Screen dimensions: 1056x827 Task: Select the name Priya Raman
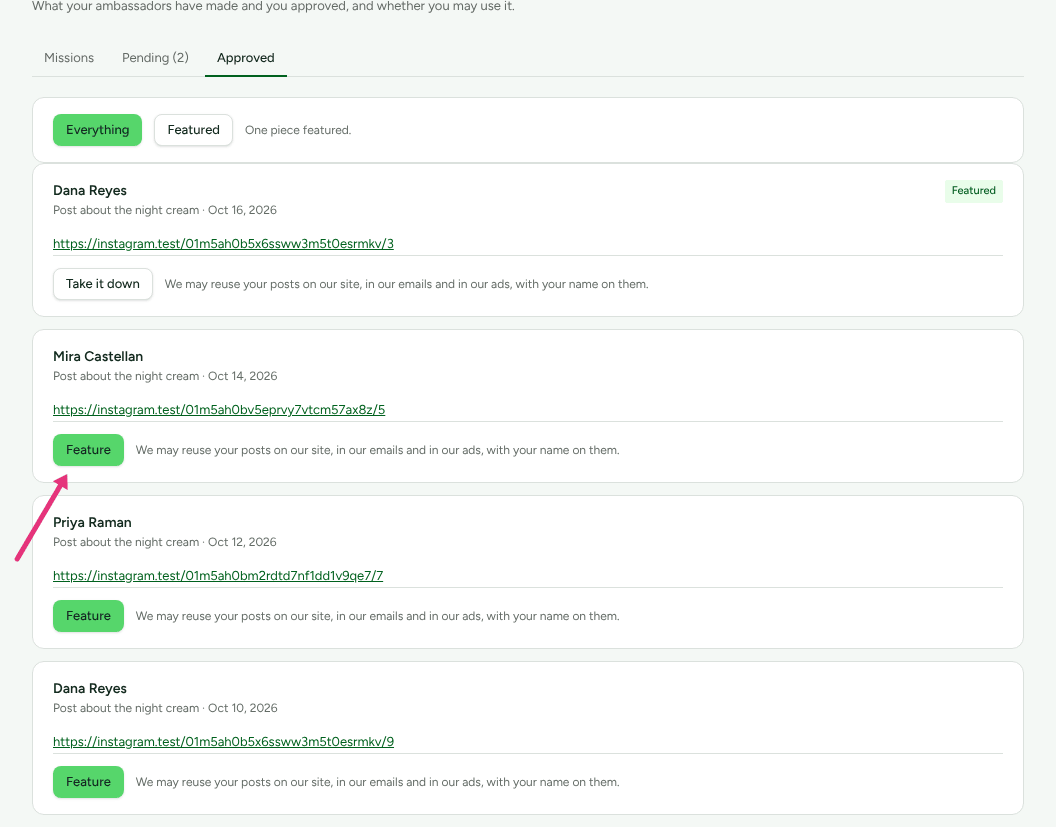pyautogui.click(x=92, y=523)
